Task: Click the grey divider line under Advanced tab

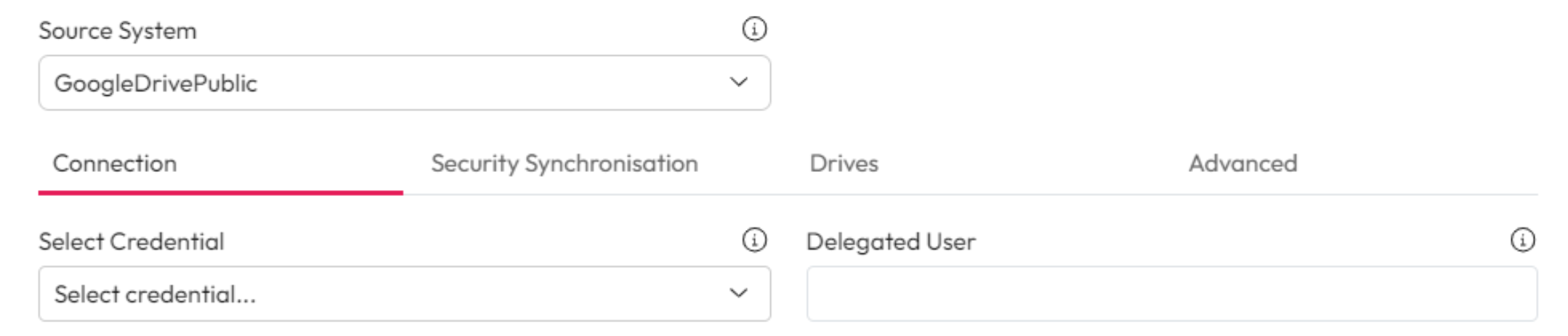Action: point(1242,194)
